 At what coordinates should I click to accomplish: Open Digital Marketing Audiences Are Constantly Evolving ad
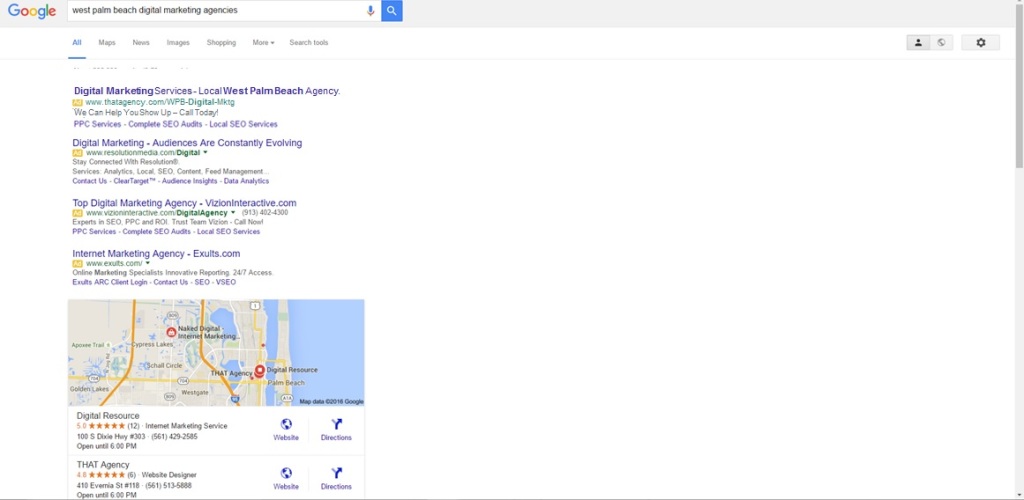pos(187,142)
